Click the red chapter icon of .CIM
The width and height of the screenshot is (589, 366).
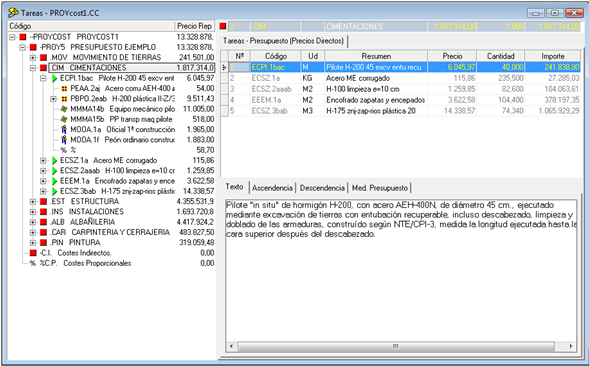point(44,68)
